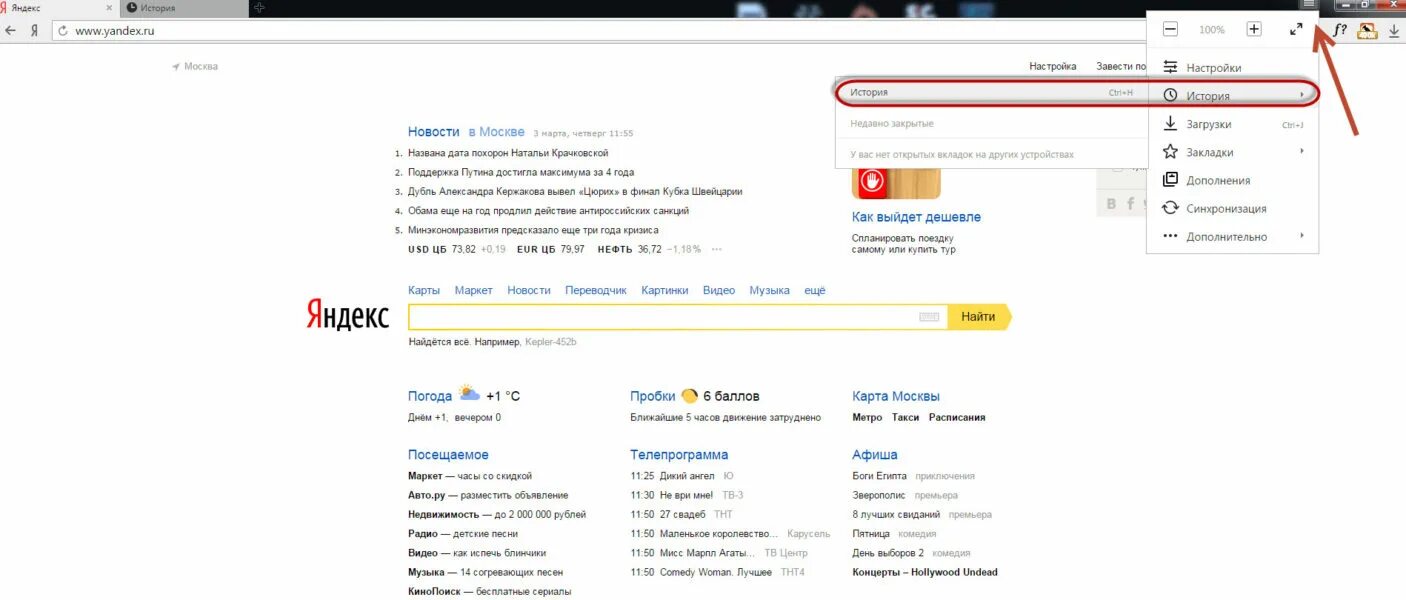1406x600 pixels.
Task: Expand the Дополнительно submenu
Action: coord(1233,236)
